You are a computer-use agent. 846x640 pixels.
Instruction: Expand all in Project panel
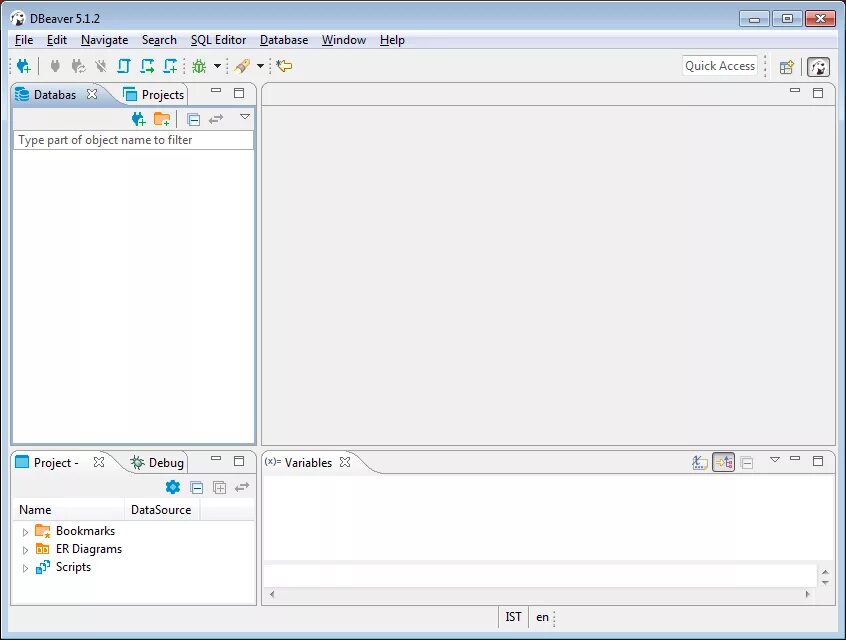(220, 488)
